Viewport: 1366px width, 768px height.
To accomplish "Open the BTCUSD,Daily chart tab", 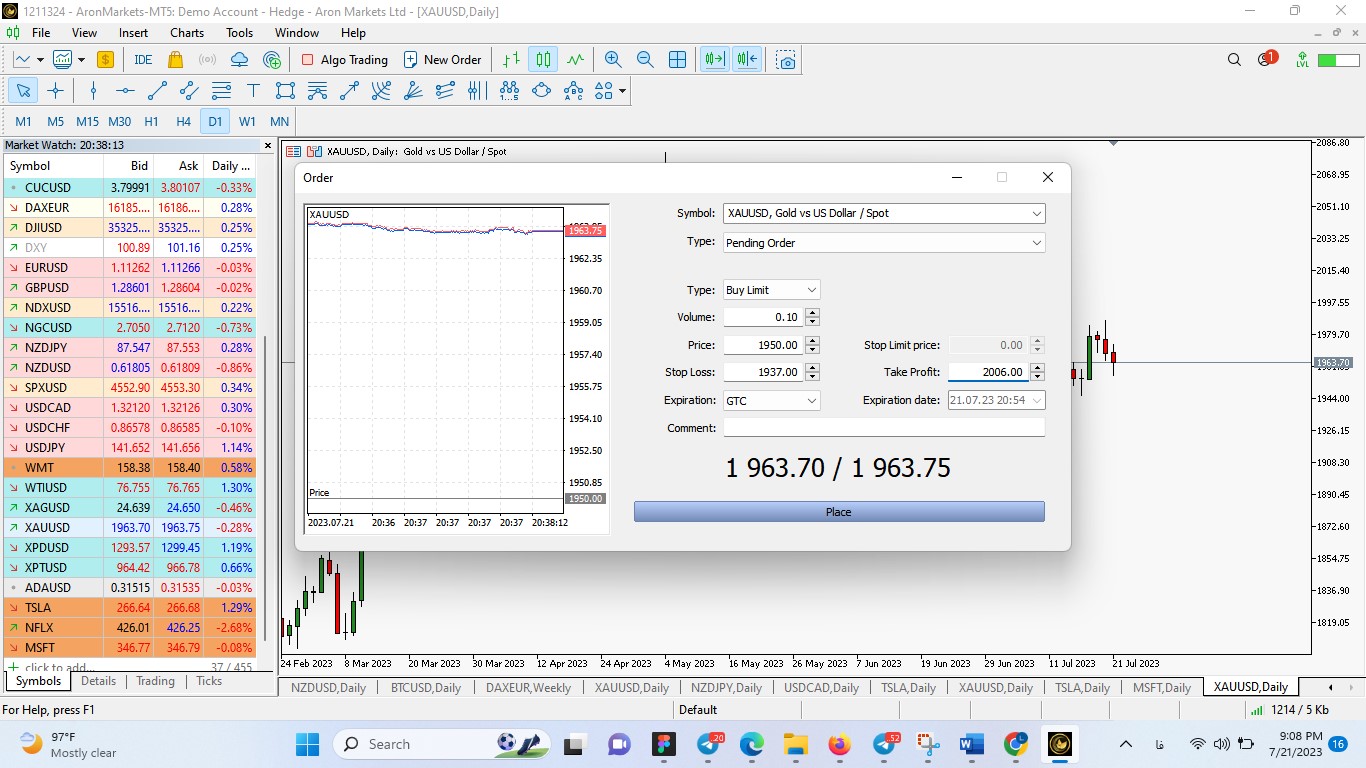I will coord(425,687).
